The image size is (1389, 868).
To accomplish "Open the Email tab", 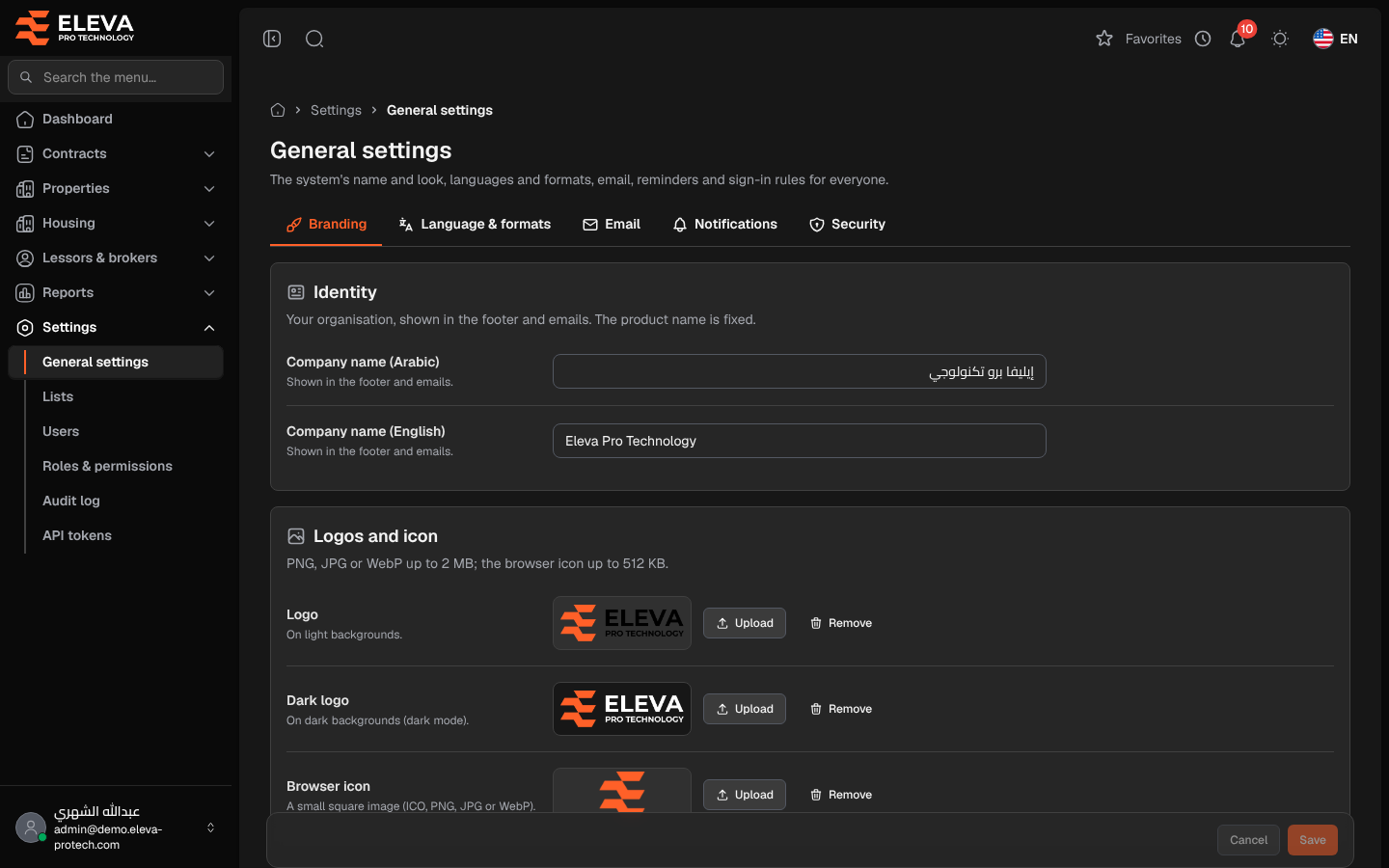I will coord(612,224).
